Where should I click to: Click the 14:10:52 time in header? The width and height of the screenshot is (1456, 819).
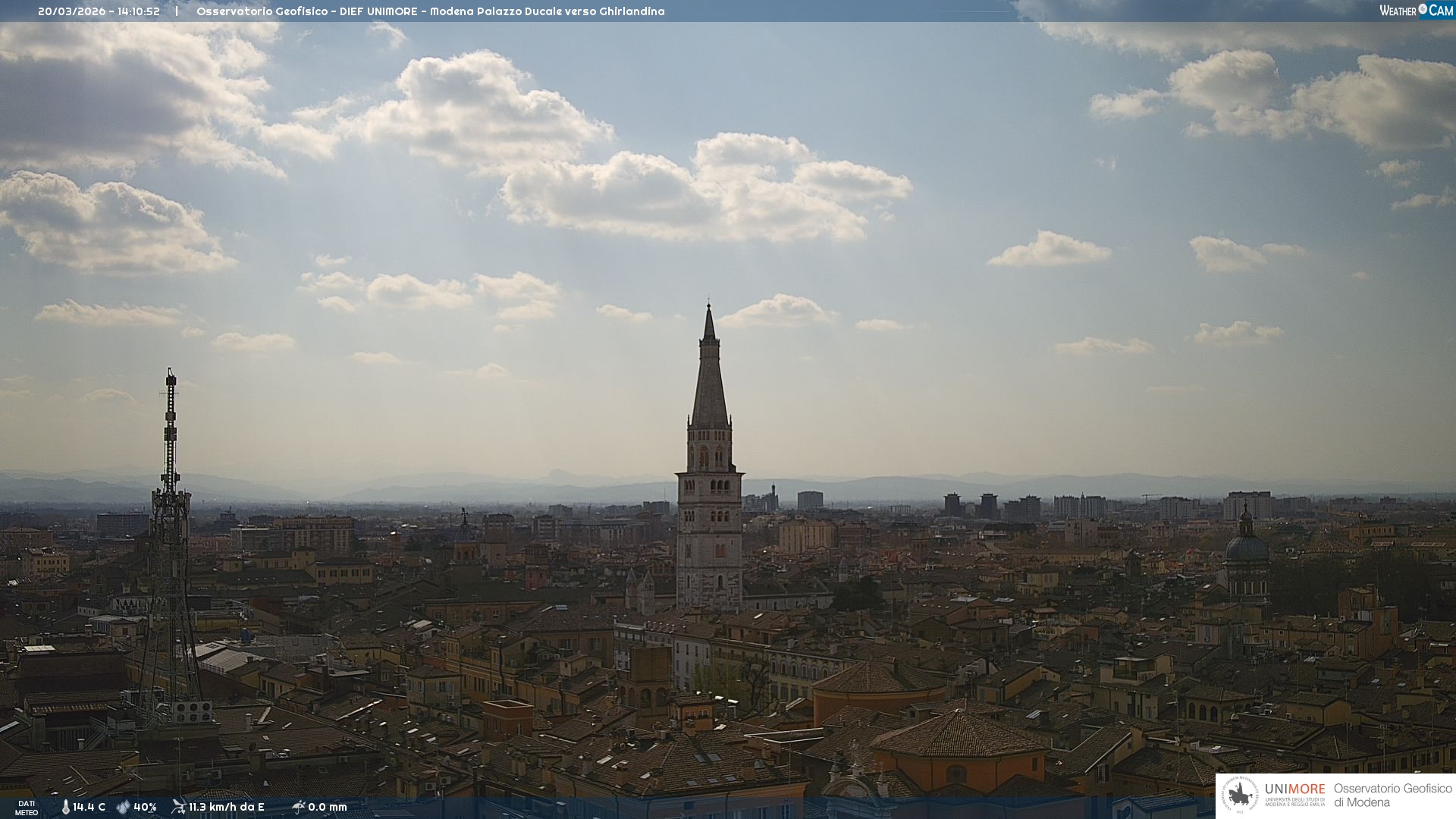coord(138,11)
